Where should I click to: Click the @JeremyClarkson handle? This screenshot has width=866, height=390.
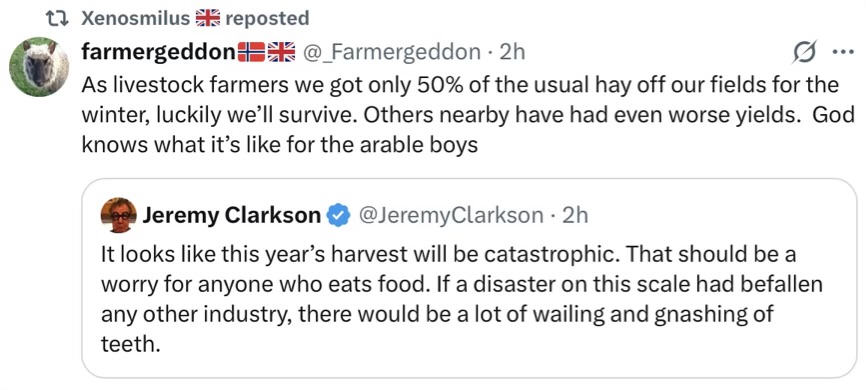(451, 215)
